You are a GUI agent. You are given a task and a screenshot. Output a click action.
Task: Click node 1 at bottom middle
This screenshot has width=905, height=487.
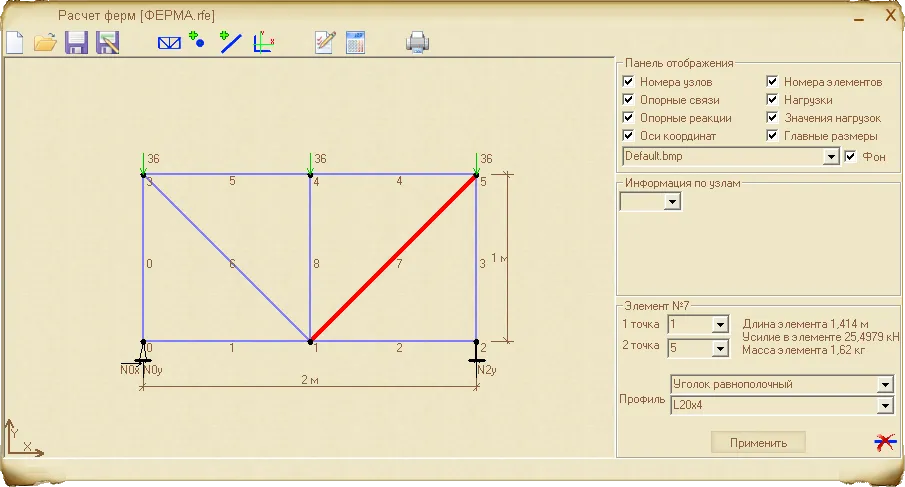(310, 341)
